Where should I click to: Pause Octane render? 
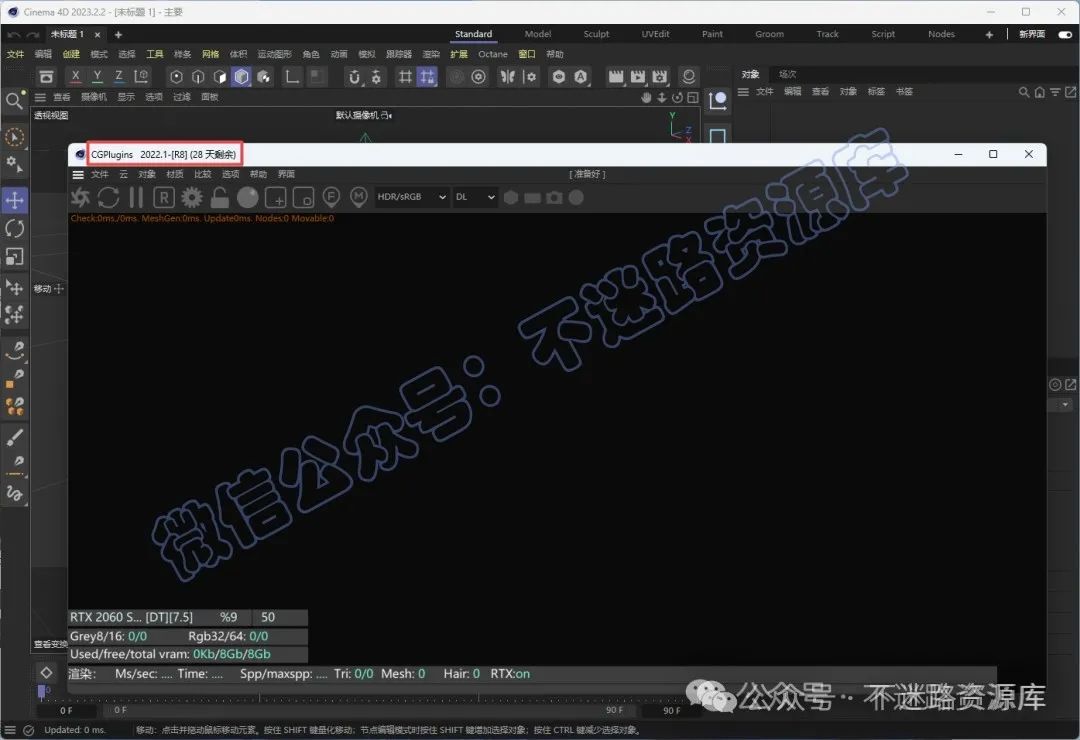[x=136, y=198]
